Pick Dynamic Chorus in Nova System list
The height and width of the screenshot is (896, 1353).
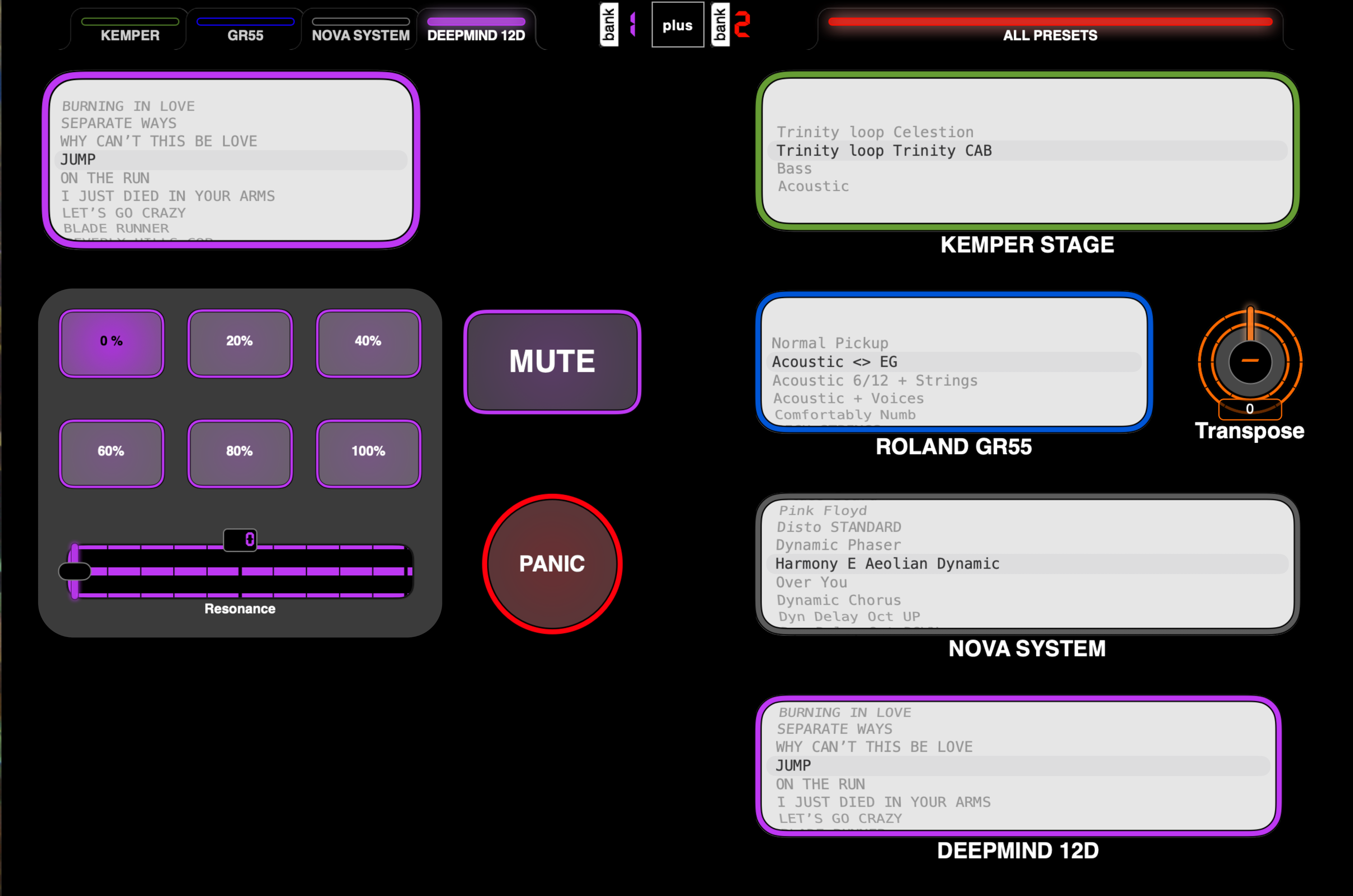pos(839,600)
